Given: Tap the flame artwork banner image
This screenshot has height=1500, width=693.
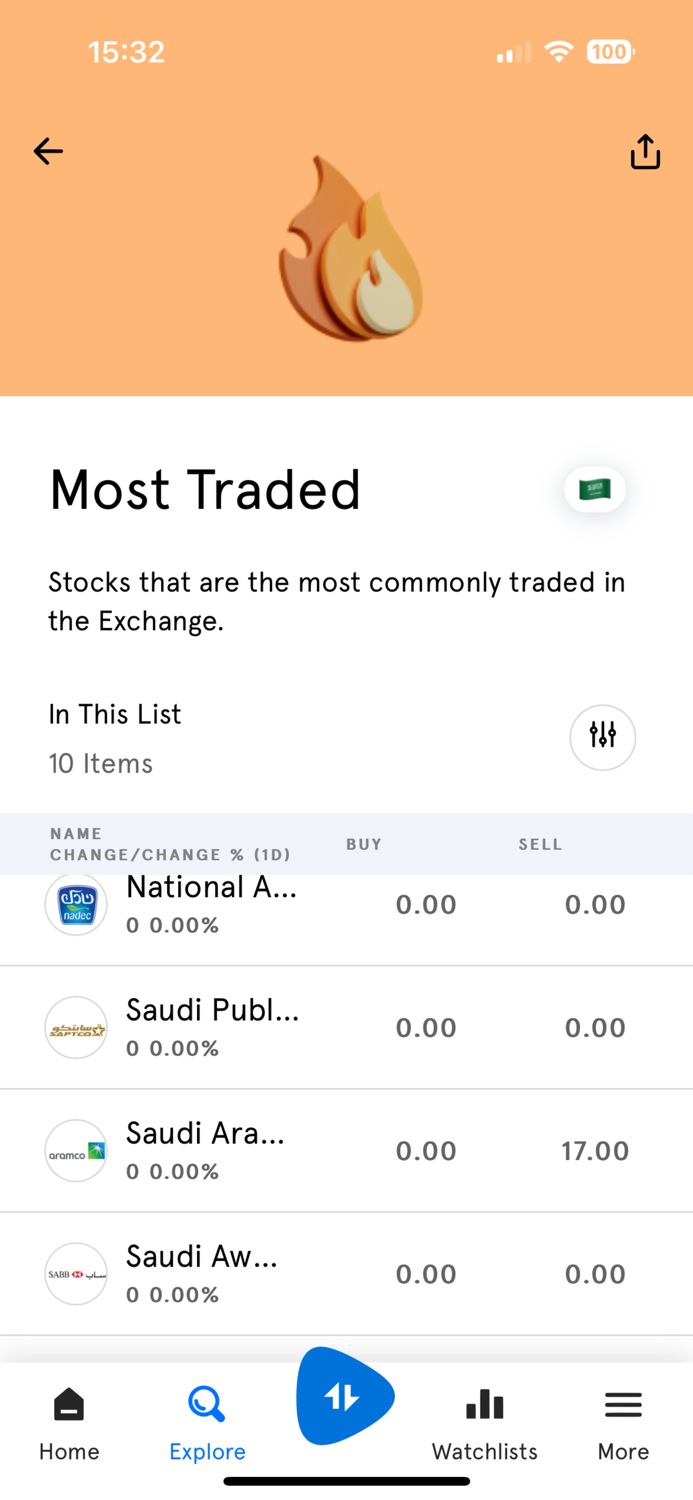Looking at the screenshot, I should click(x=349, y=250).
